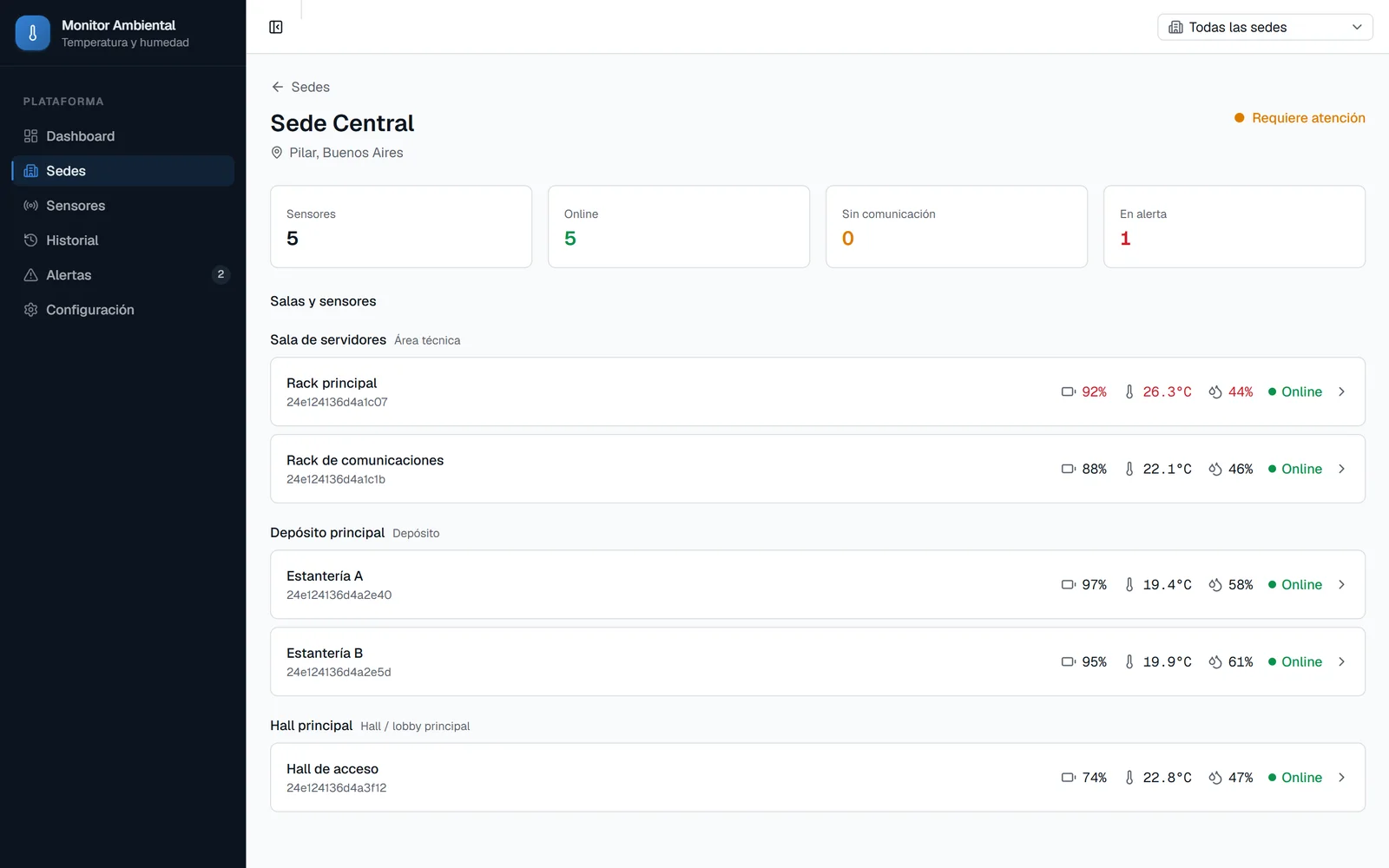Click the building icon in the sedes selector
The height and width of the screenshot is (868, 1389).
point(1175,27)
